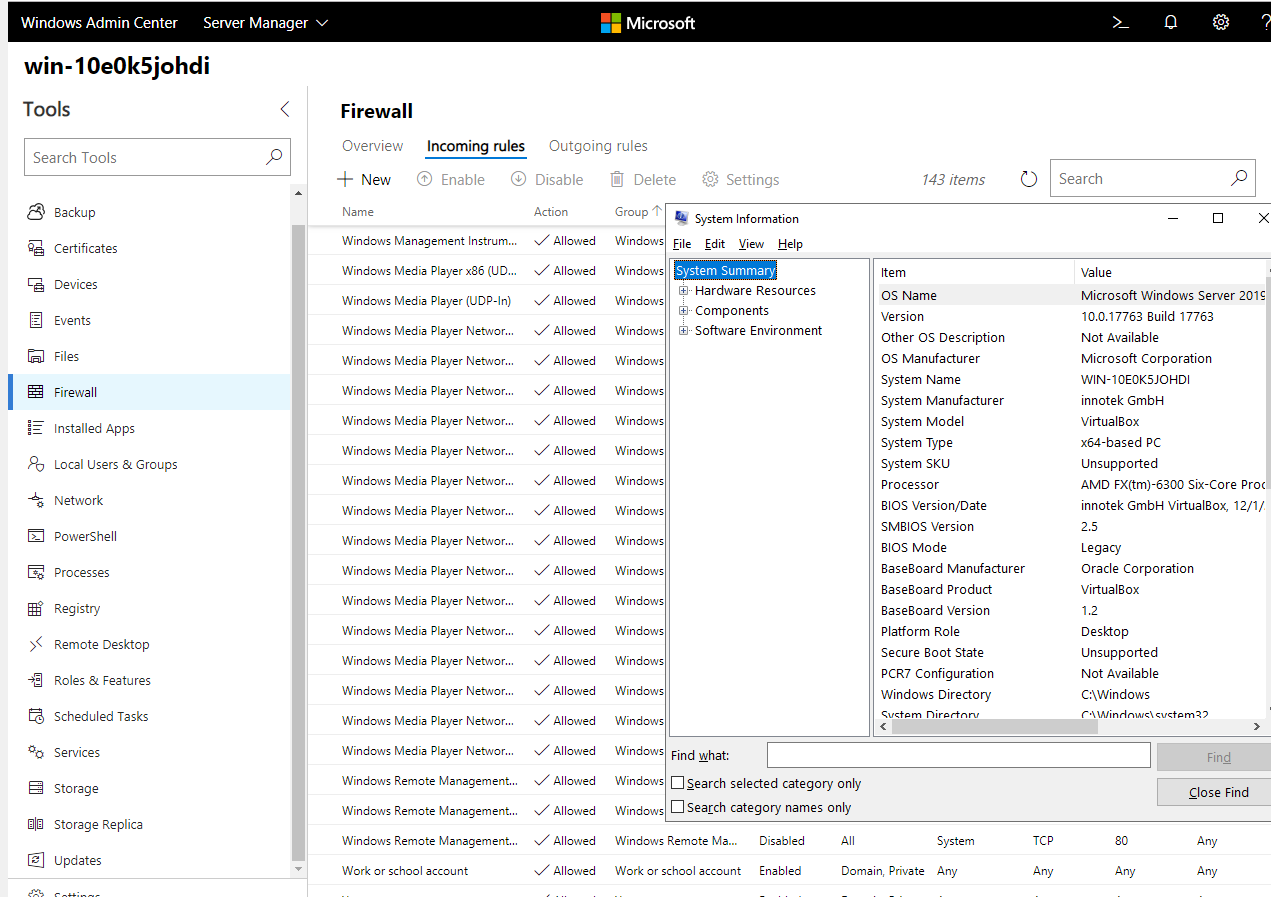The image size is (1271, 897).
Task: Enable Search selected category only
Action: click(x=677, y=783)
